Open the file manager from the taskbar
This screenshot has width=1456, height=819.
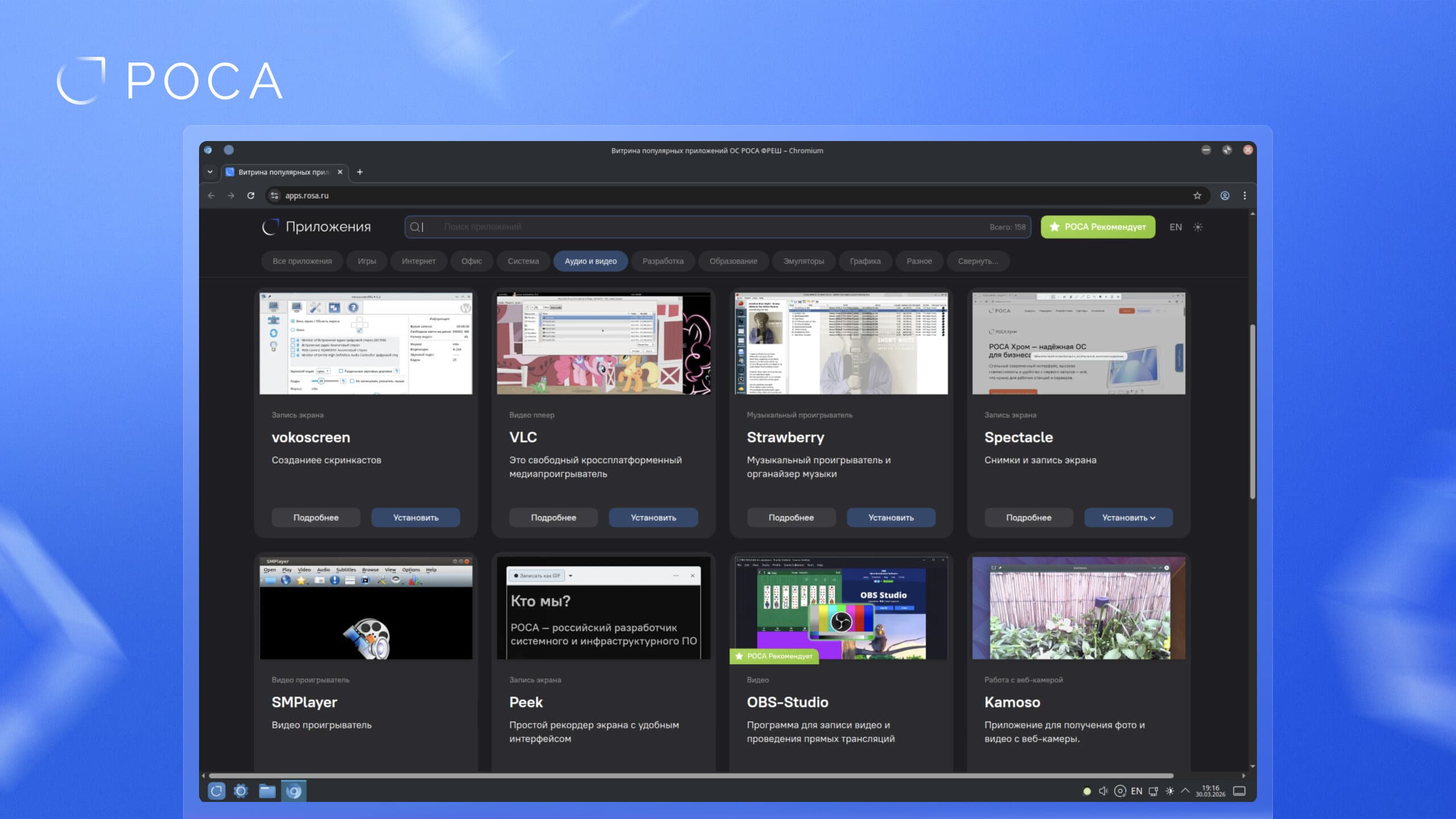(x=267, y=791)
